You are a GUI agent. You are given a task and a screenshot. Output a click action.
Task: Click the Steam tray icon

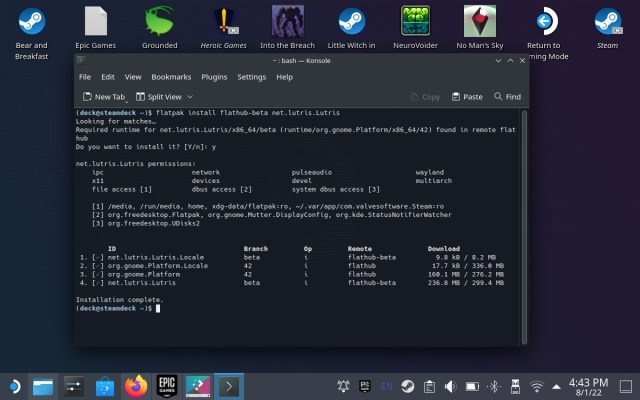(x=407, y=386)
